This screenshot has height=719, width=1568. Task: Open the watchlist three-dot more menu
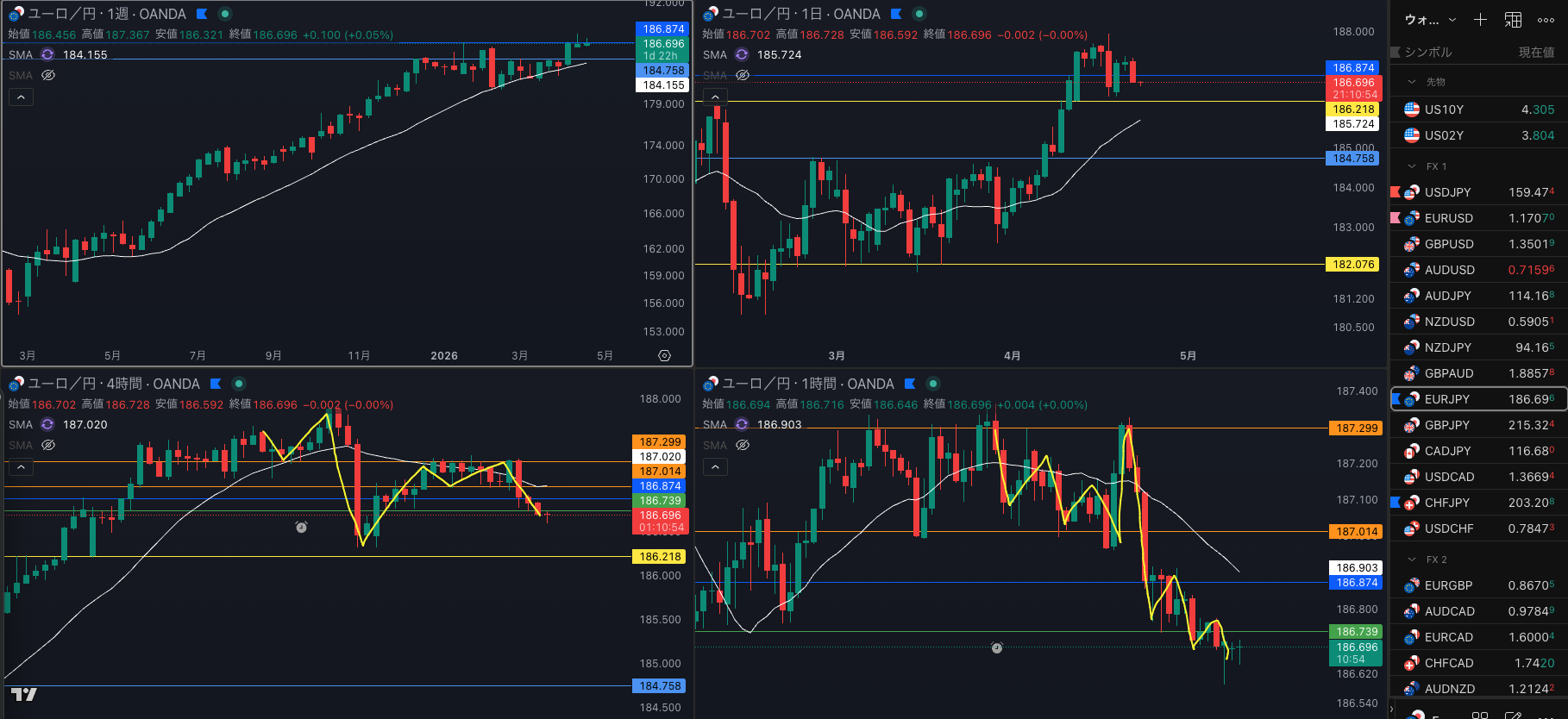point(1546,20)
